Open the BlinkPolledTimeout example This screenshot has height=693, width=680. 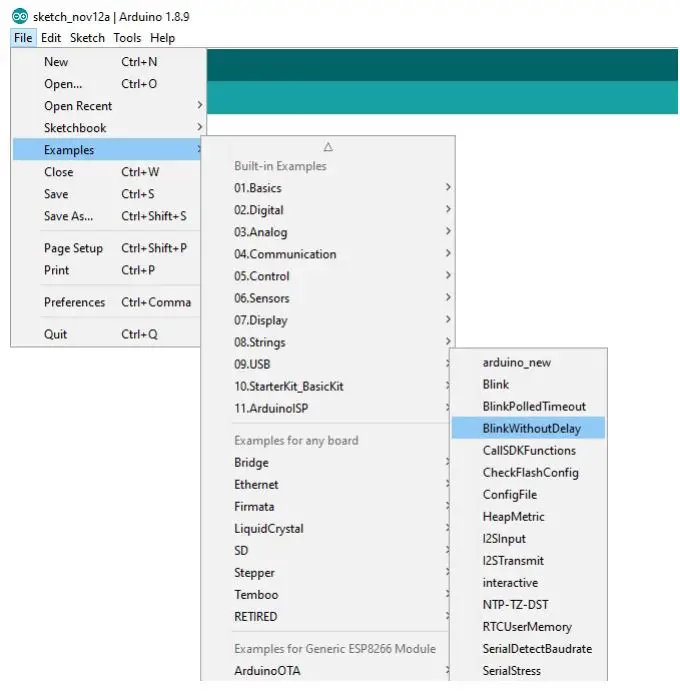[528, 407]
